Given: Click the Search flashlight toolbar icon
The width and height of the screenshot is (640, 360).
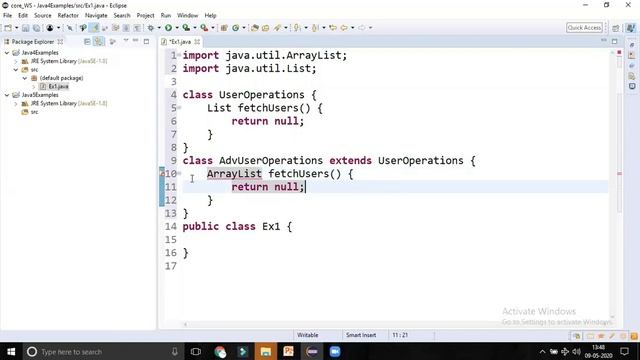Looking at the screenshot, I should tap(278, 28).
